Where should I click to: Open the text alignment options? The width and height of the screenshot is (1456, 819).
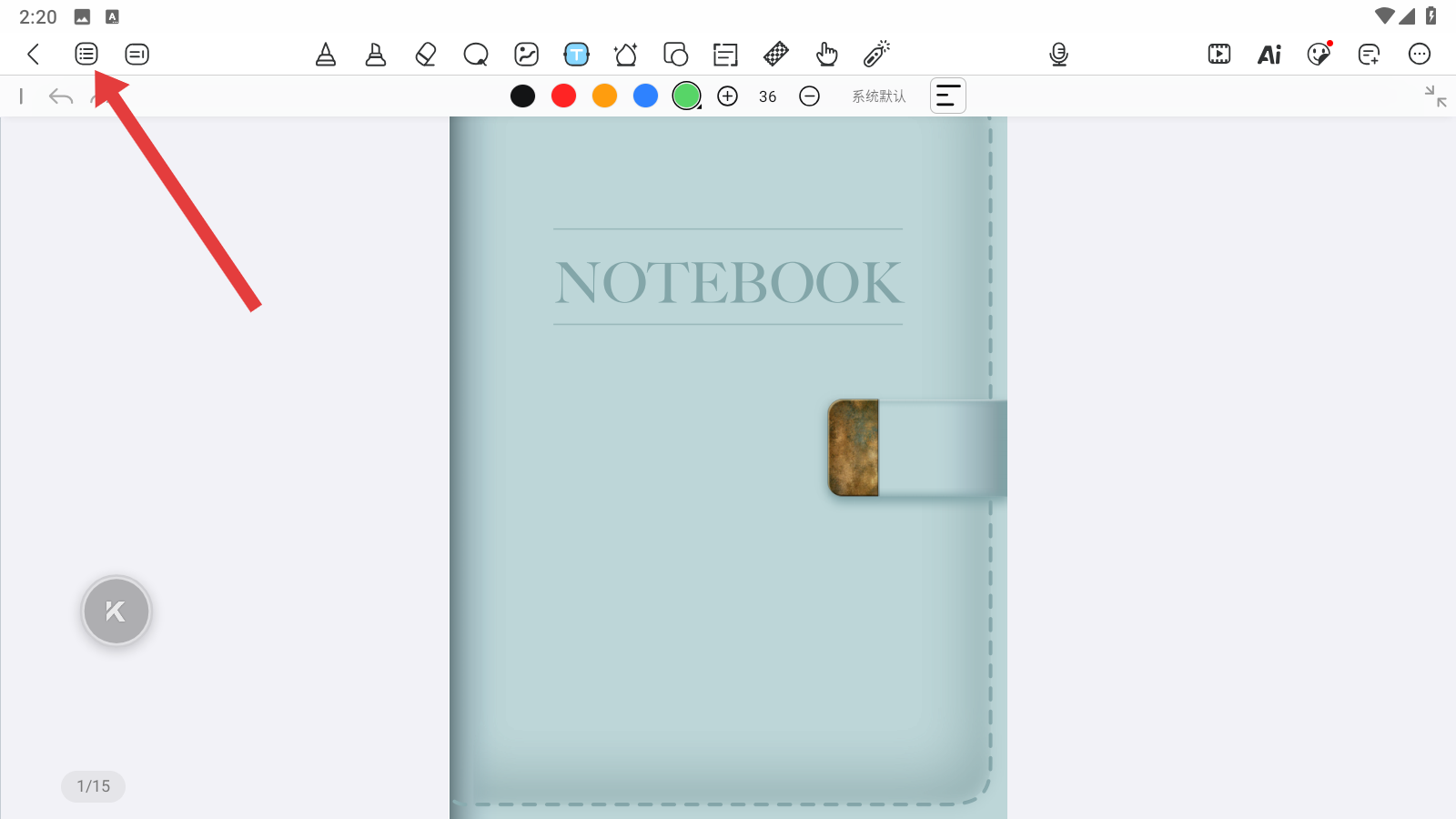tap(947, 96)
